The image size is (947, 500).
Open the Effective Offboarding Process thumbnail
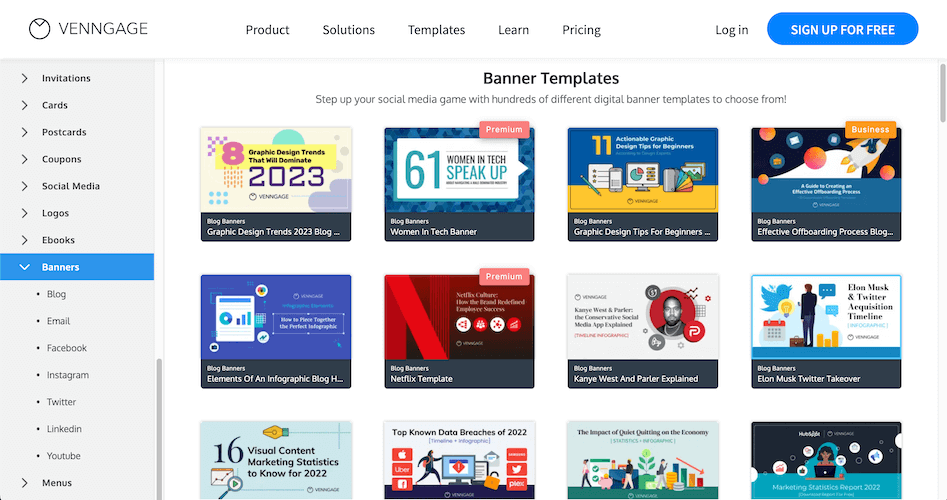point(826,170)
